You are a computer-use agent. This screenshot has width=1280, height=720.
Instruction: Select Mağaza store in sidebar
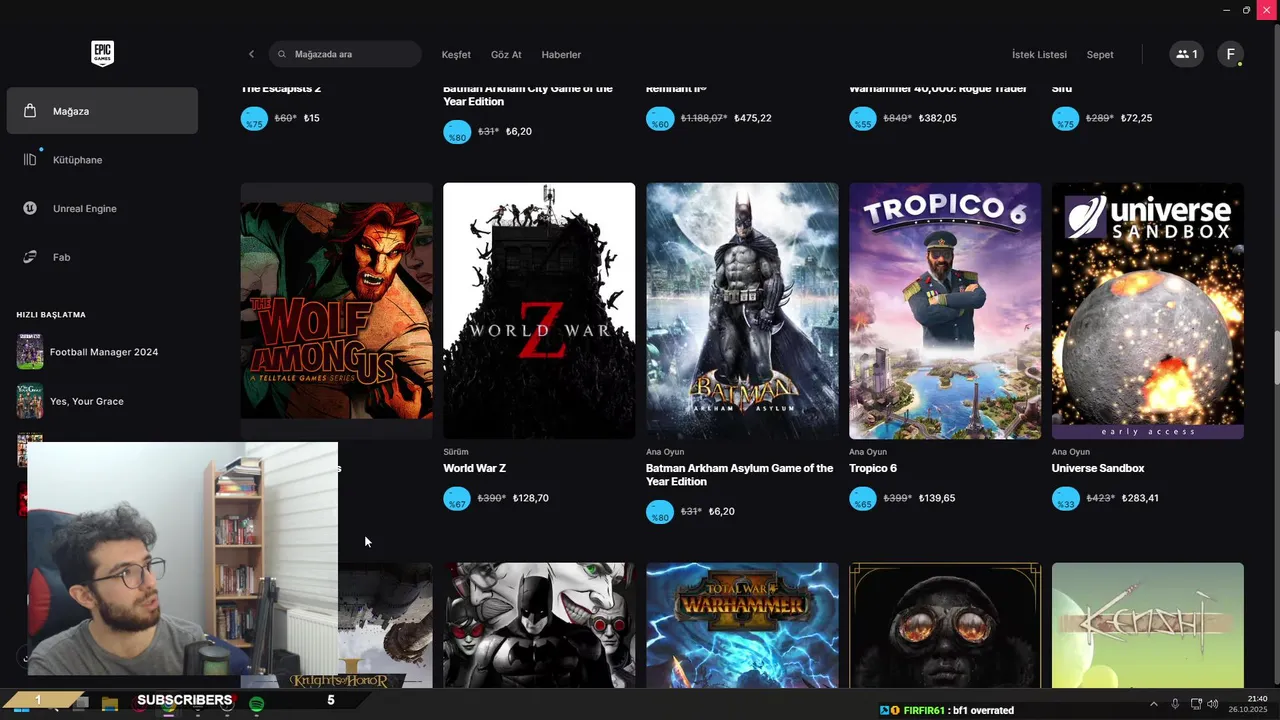[x=102, y=111]
